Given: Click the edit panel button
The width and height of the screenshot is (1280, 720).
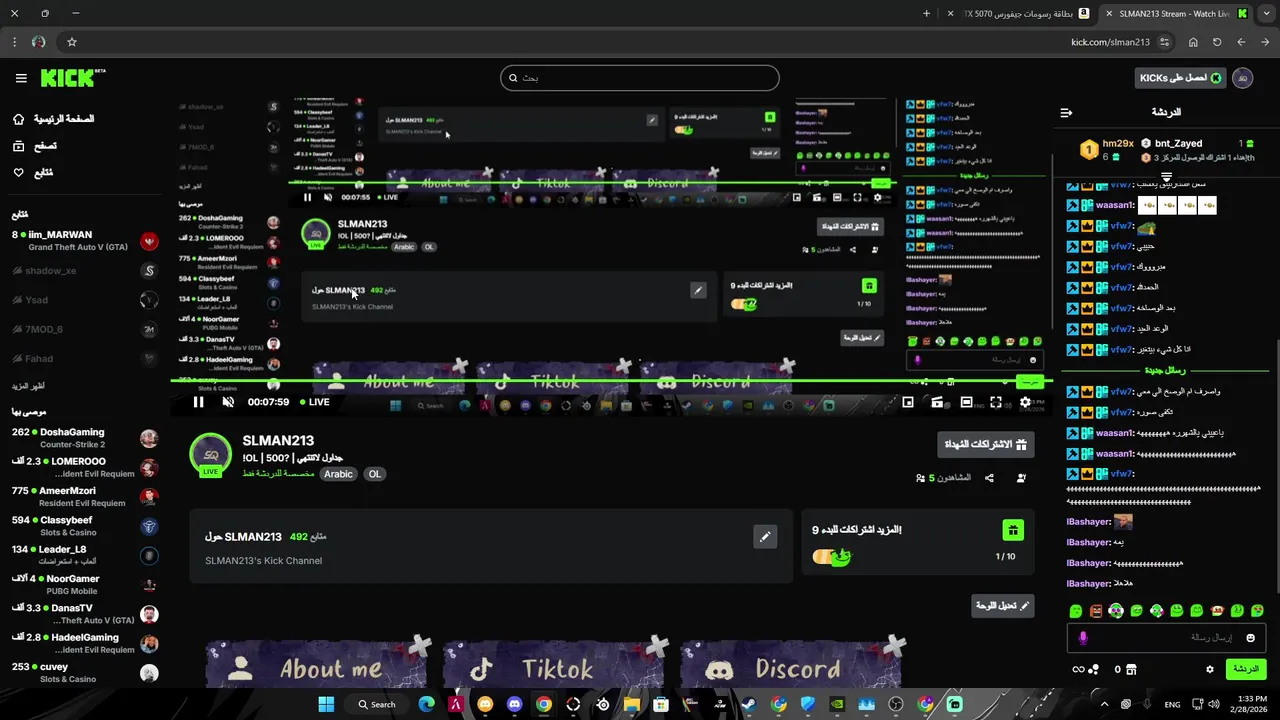Looking at the screenshot, I should tap(1003, 606).
